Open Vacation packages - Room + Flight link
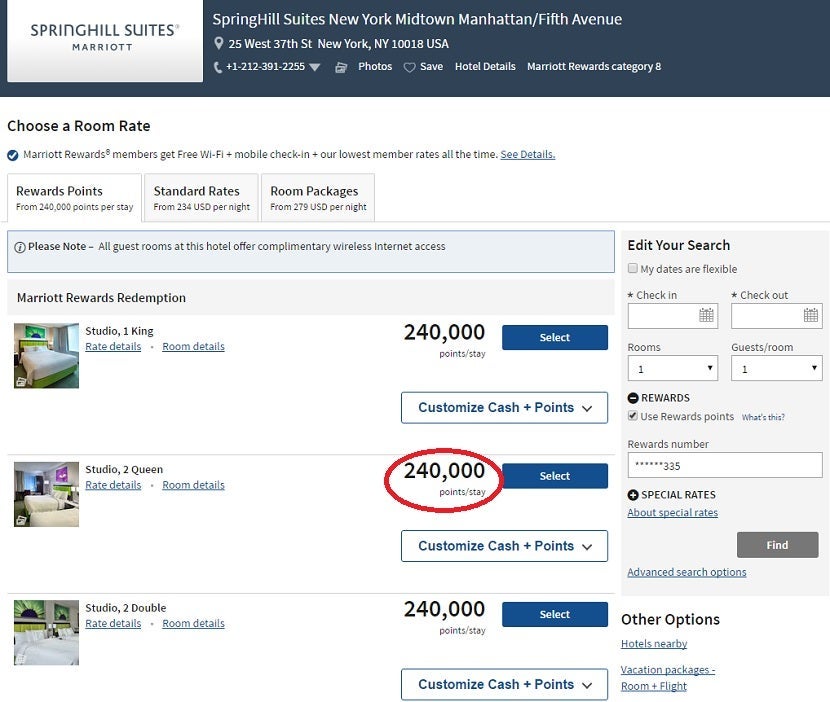830x702 pixels. (668, 678)
